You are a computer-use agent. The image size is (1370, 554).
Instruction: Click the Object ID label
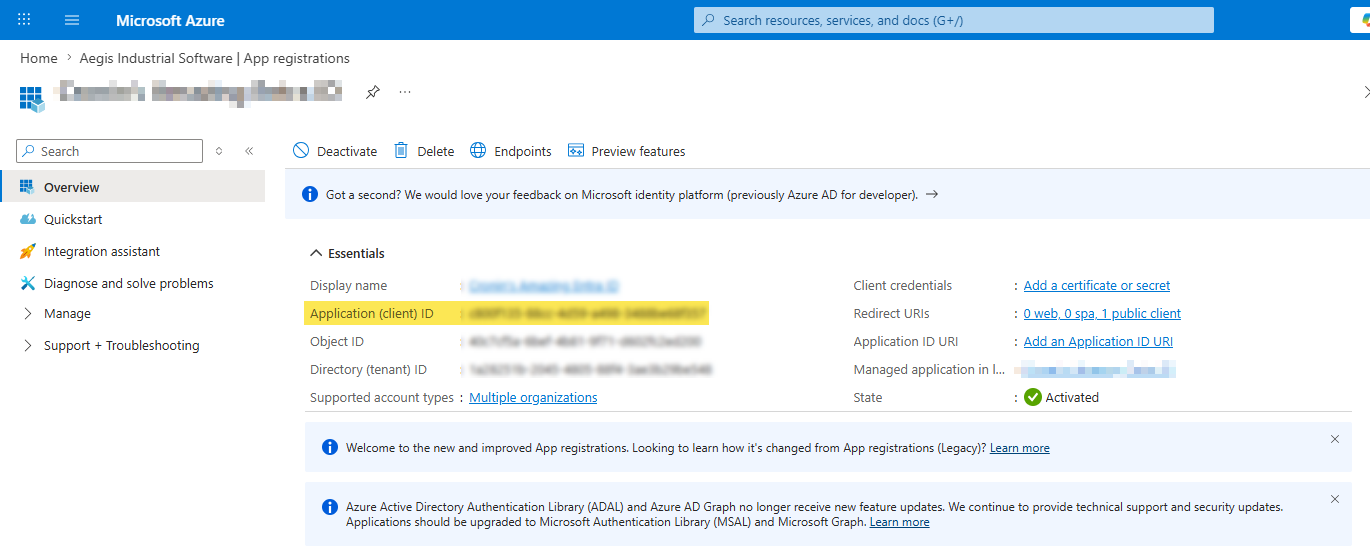pos(337,342)
